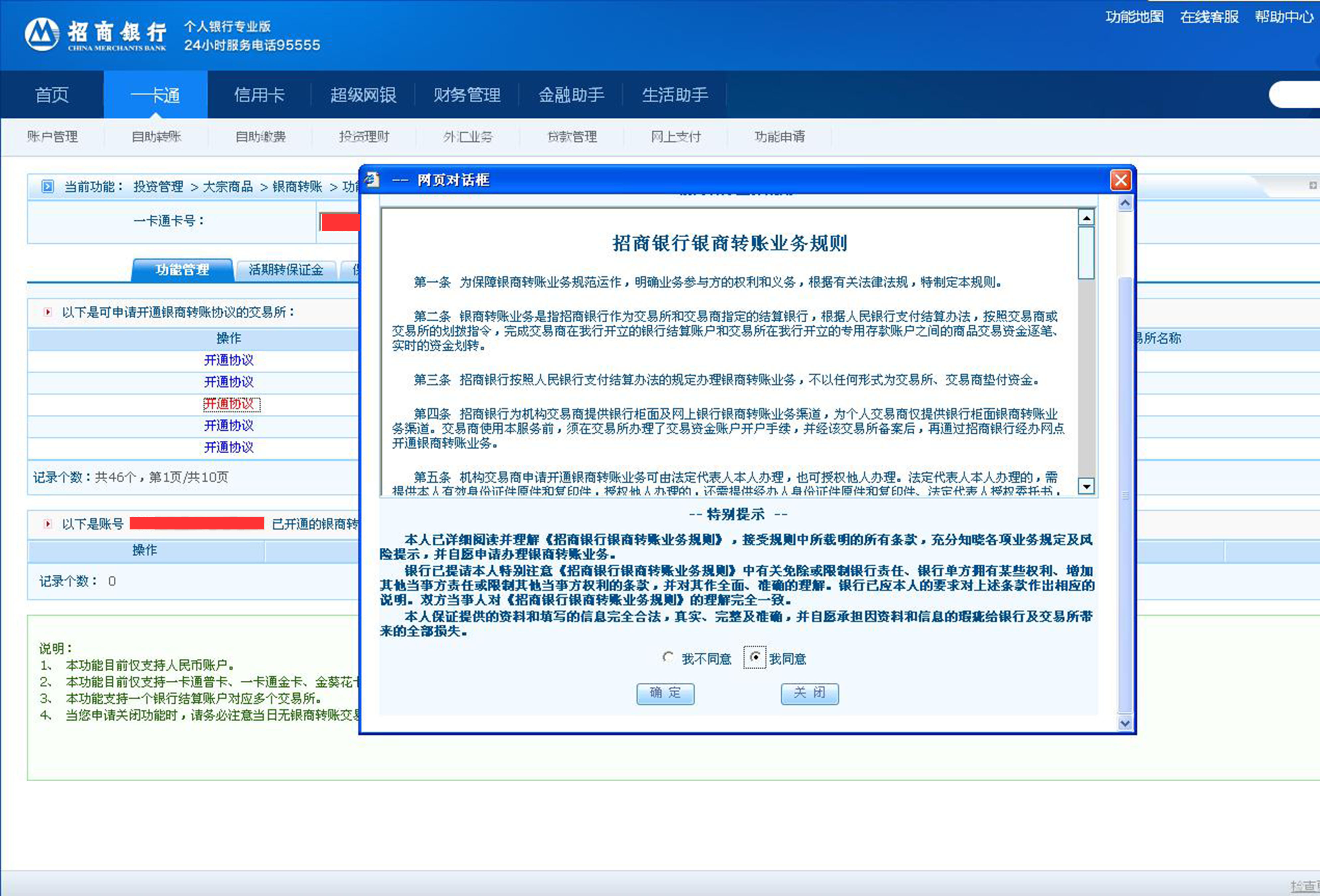Click the inner rules text scrollbar thumb

click(x=1086, y=253)
